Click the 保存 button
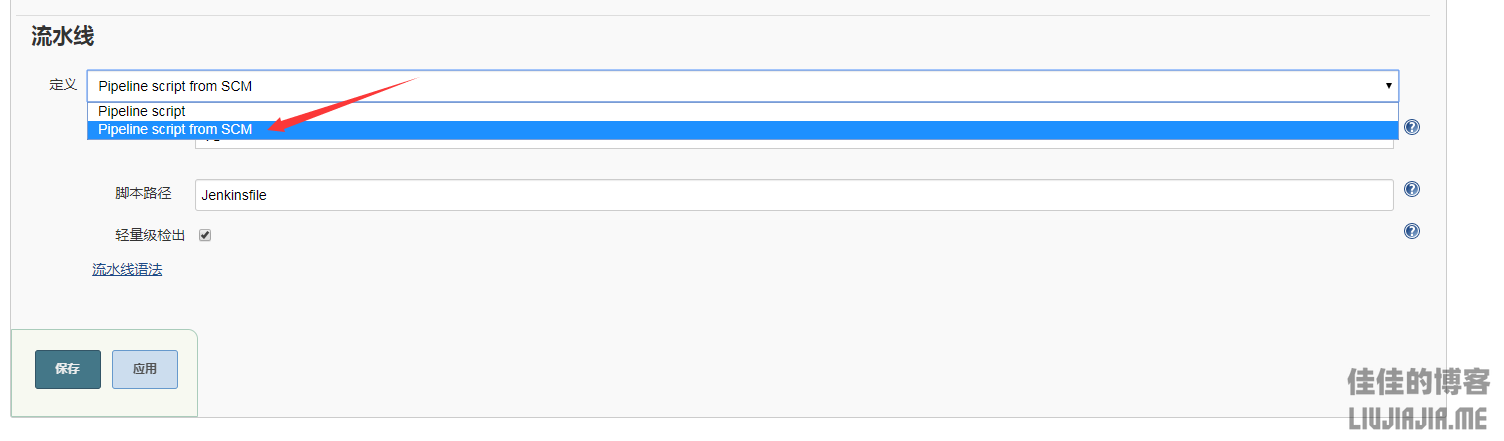Viewport: 1504px width, 441px height. pos(68,369)
